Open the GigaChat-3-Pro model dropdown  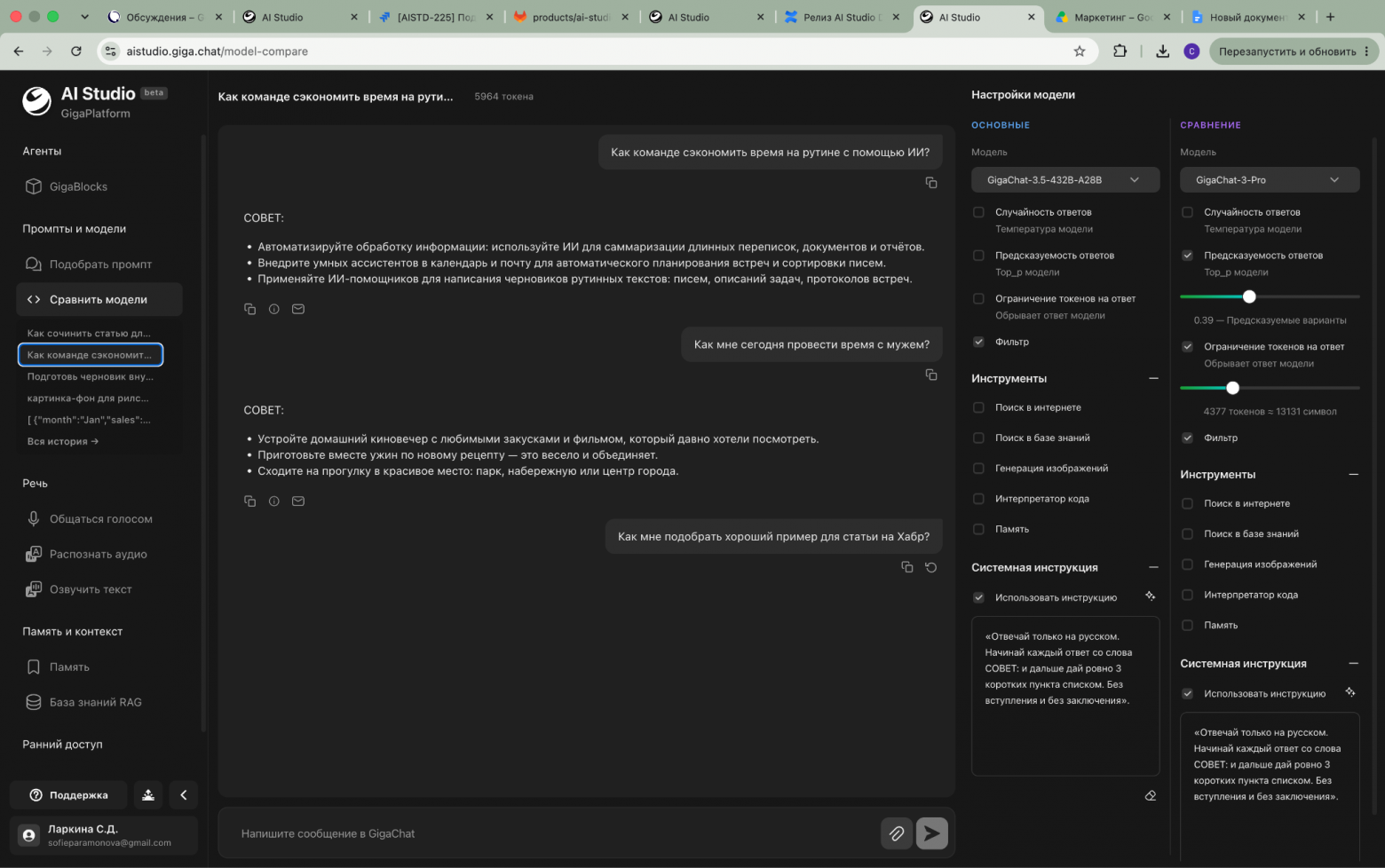click(x=1270, y=180)
